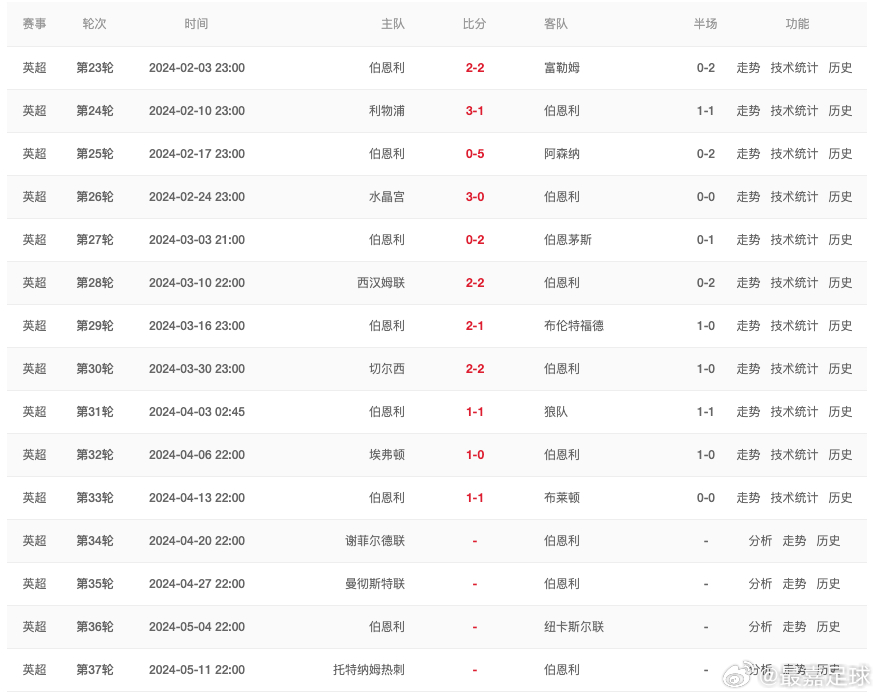Open 历史 for round 25 阿森纳 match
This screenshot has height=696, width=880.
pos(840,154)
